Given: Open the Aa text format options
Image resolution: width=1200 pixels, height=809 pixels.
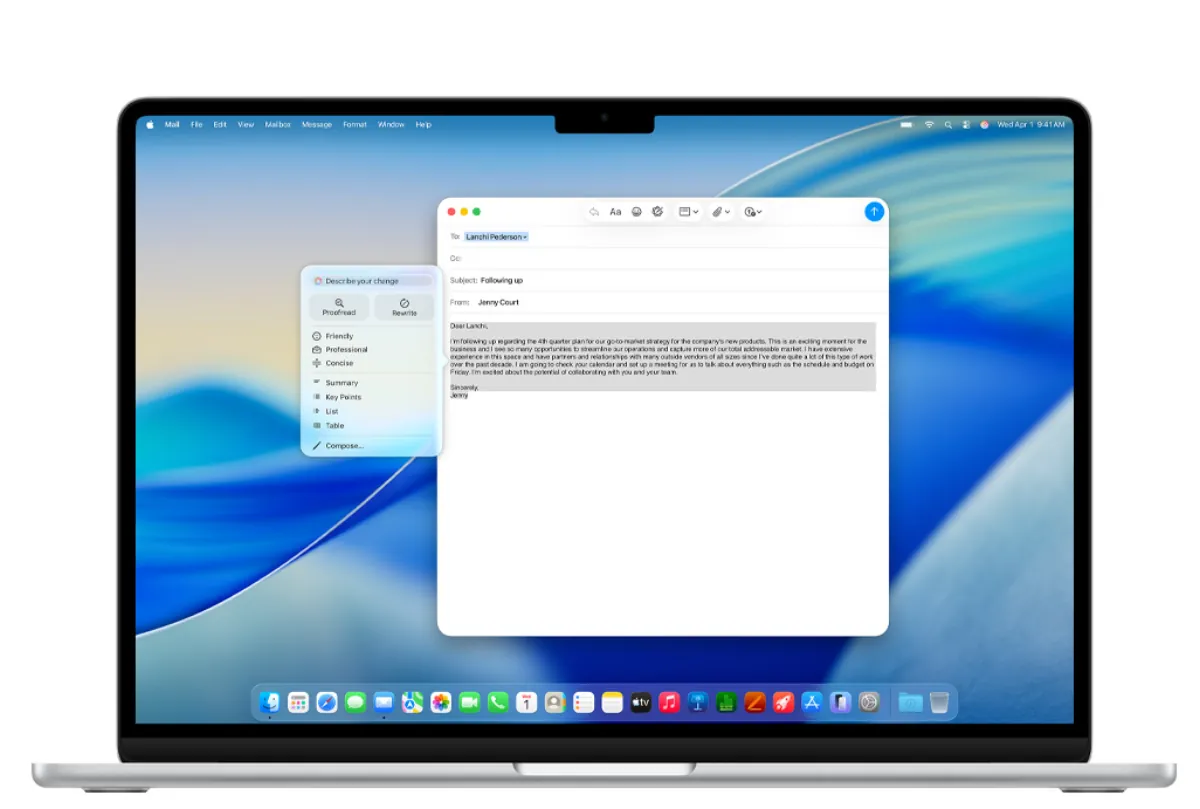Looking at the screenshot, I should 615,212.
